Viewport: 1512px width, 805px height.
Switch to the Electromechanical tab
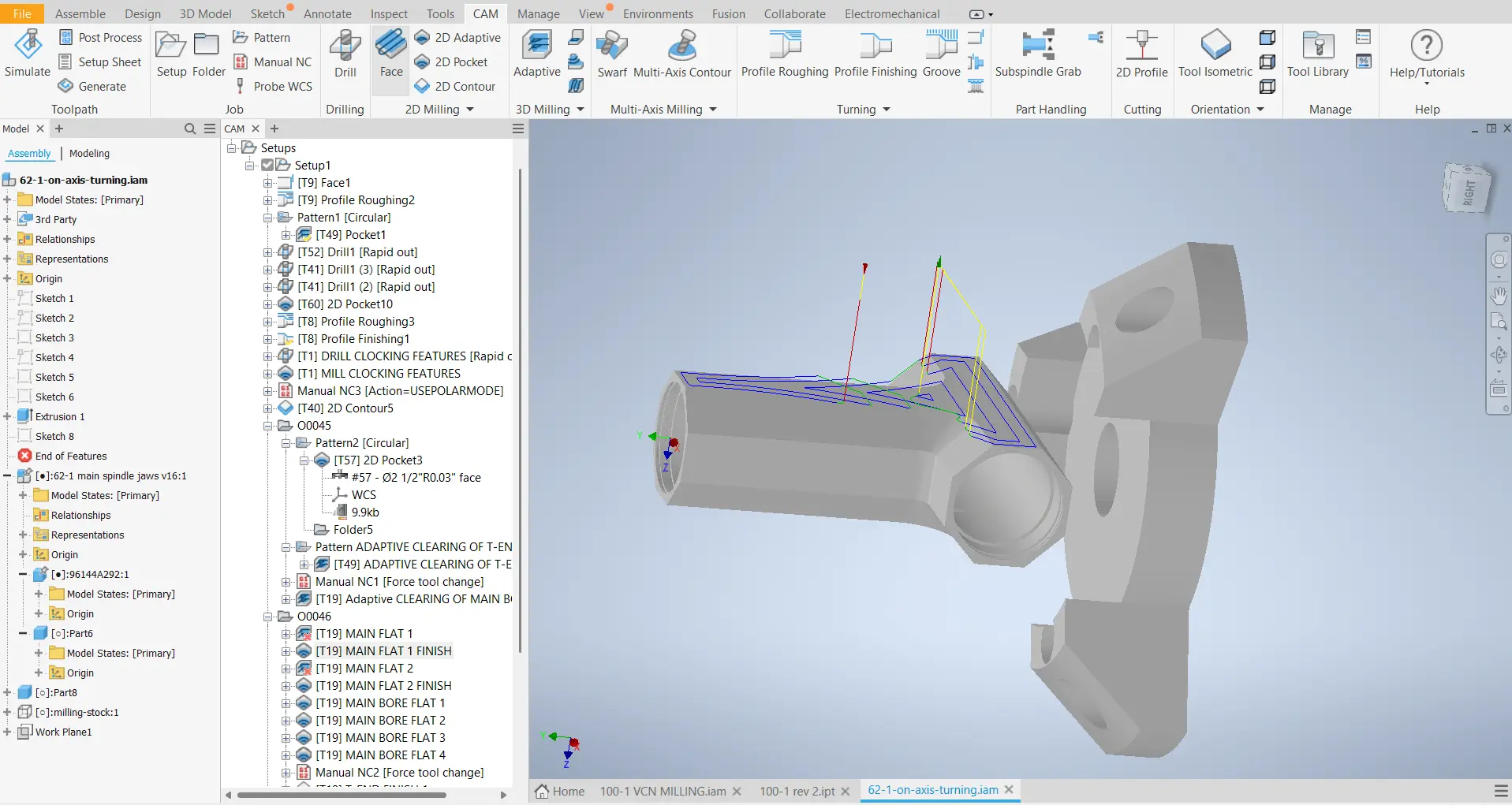892,13
